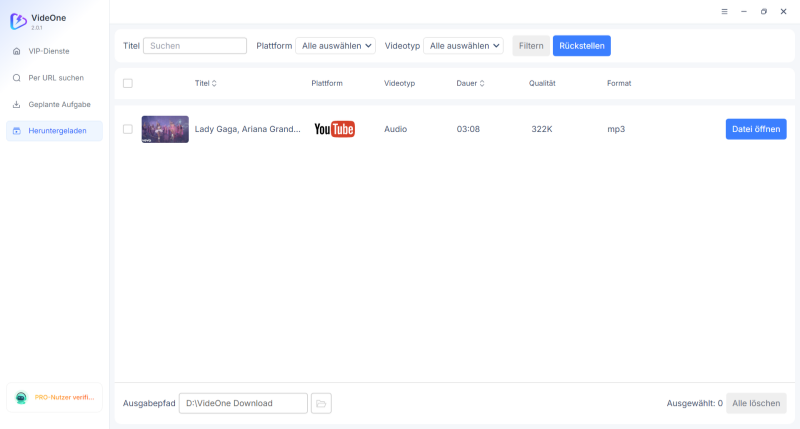800x429 pixels.
Task: Click the Ausgewählt: 0 counter text
Action: pos(694,403)
